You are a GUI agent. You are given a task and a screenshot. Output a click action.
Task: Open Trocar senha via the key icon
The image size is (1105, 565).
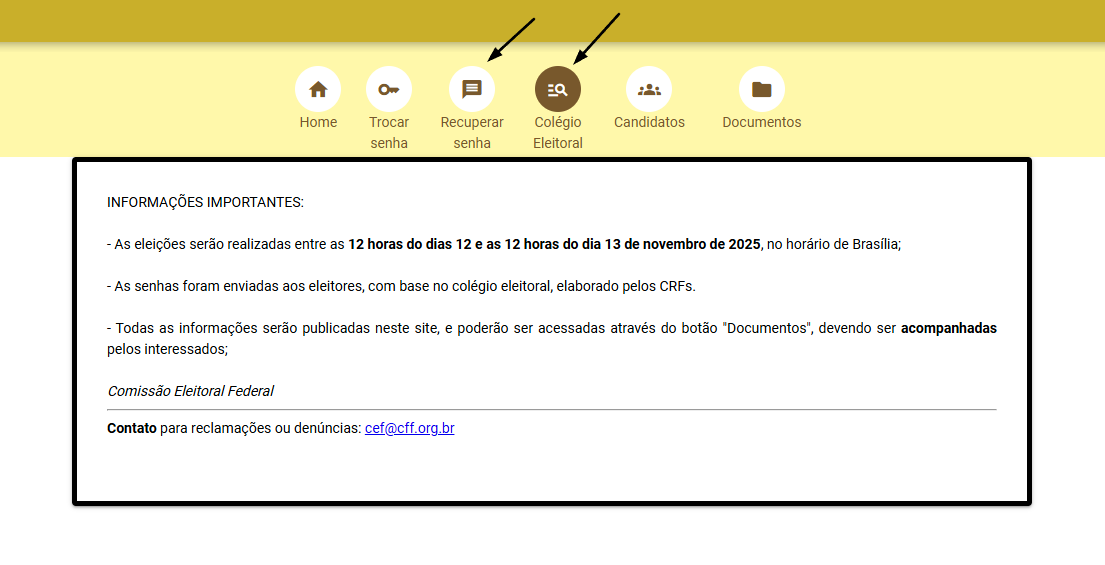(x=389, y=89)
